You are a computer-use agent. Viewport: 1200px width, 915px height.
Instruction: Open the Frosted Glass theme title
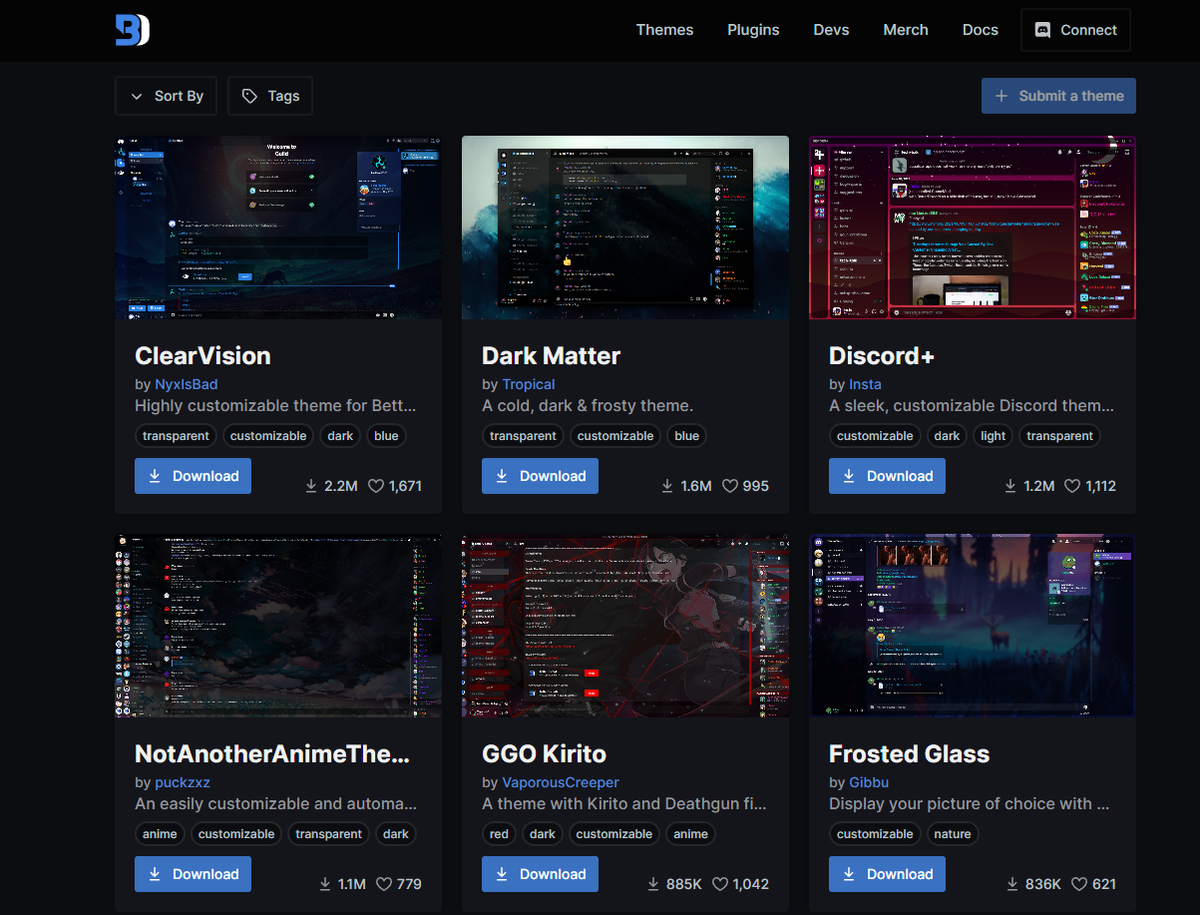[x=909, y=754]
